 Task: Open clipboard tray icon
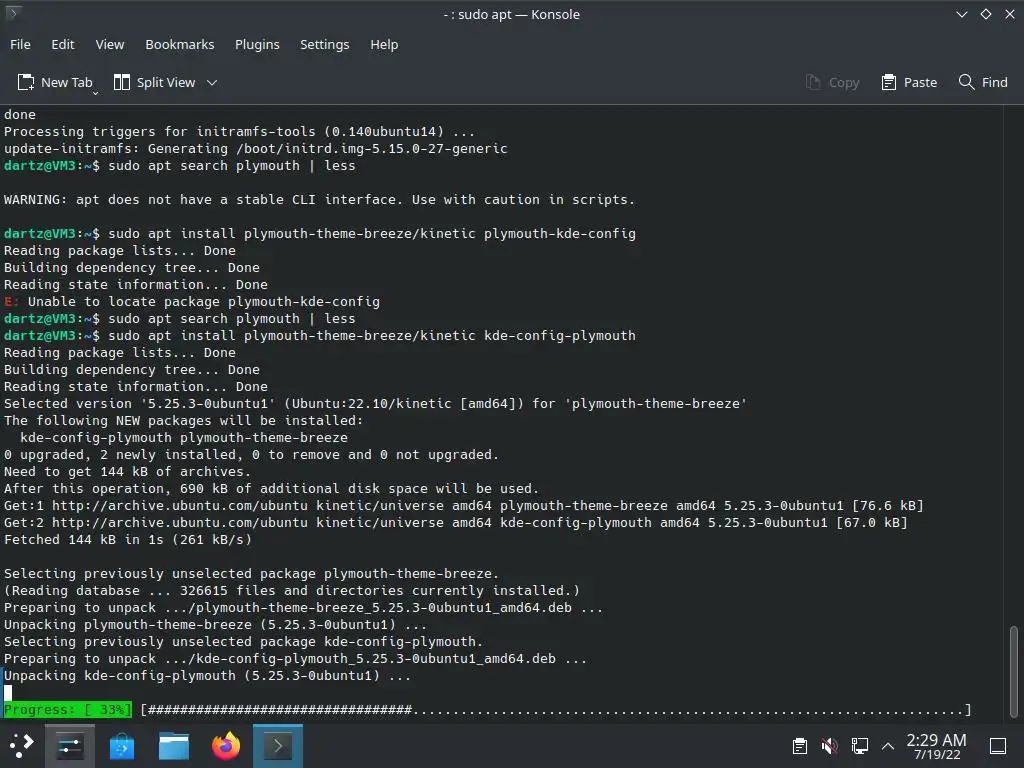coord(800,746)
